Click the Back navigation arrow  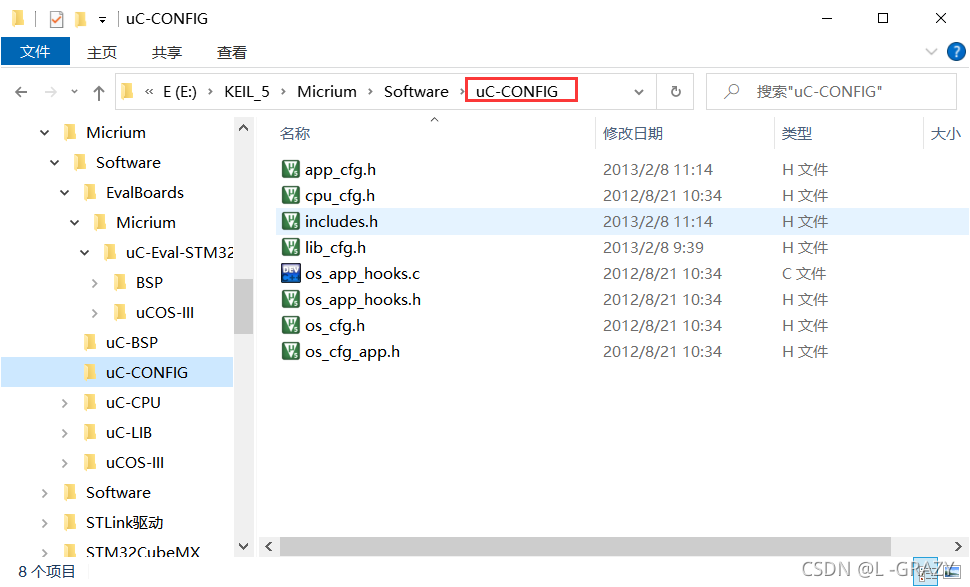coord(21,92)
